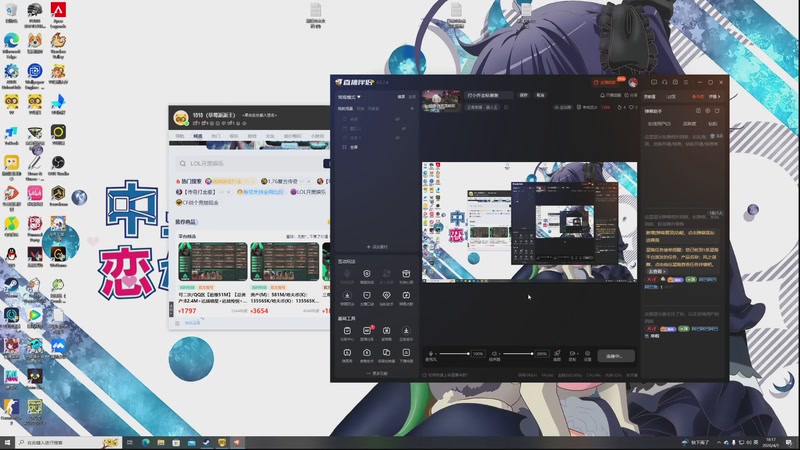Open the CF找个房陪陪玩 hot search link

[x=197, y=203]
